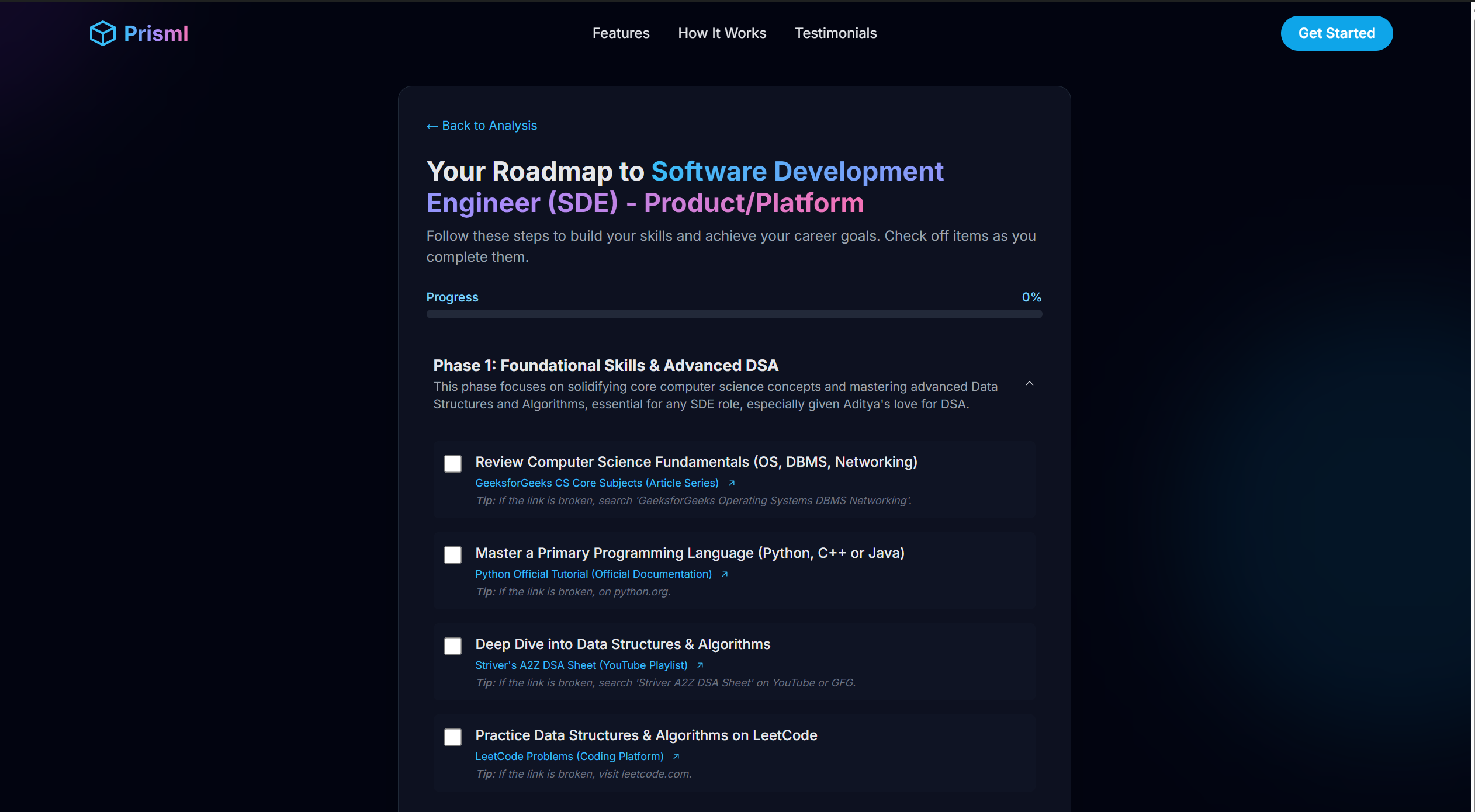Go to How It Works section
Screen dimensions: 1475x812
point(722,33)
